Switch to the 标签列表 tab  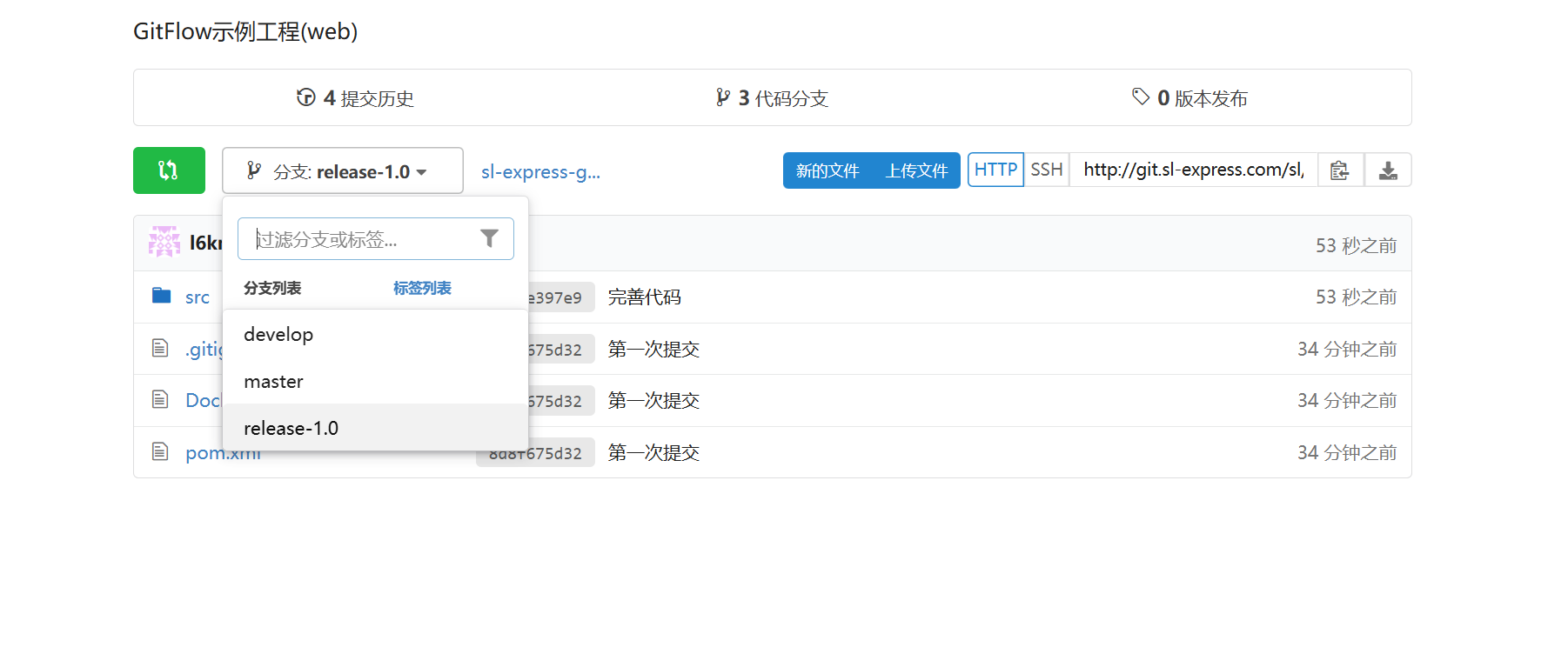pyautogui.click(x=422, y=288)
